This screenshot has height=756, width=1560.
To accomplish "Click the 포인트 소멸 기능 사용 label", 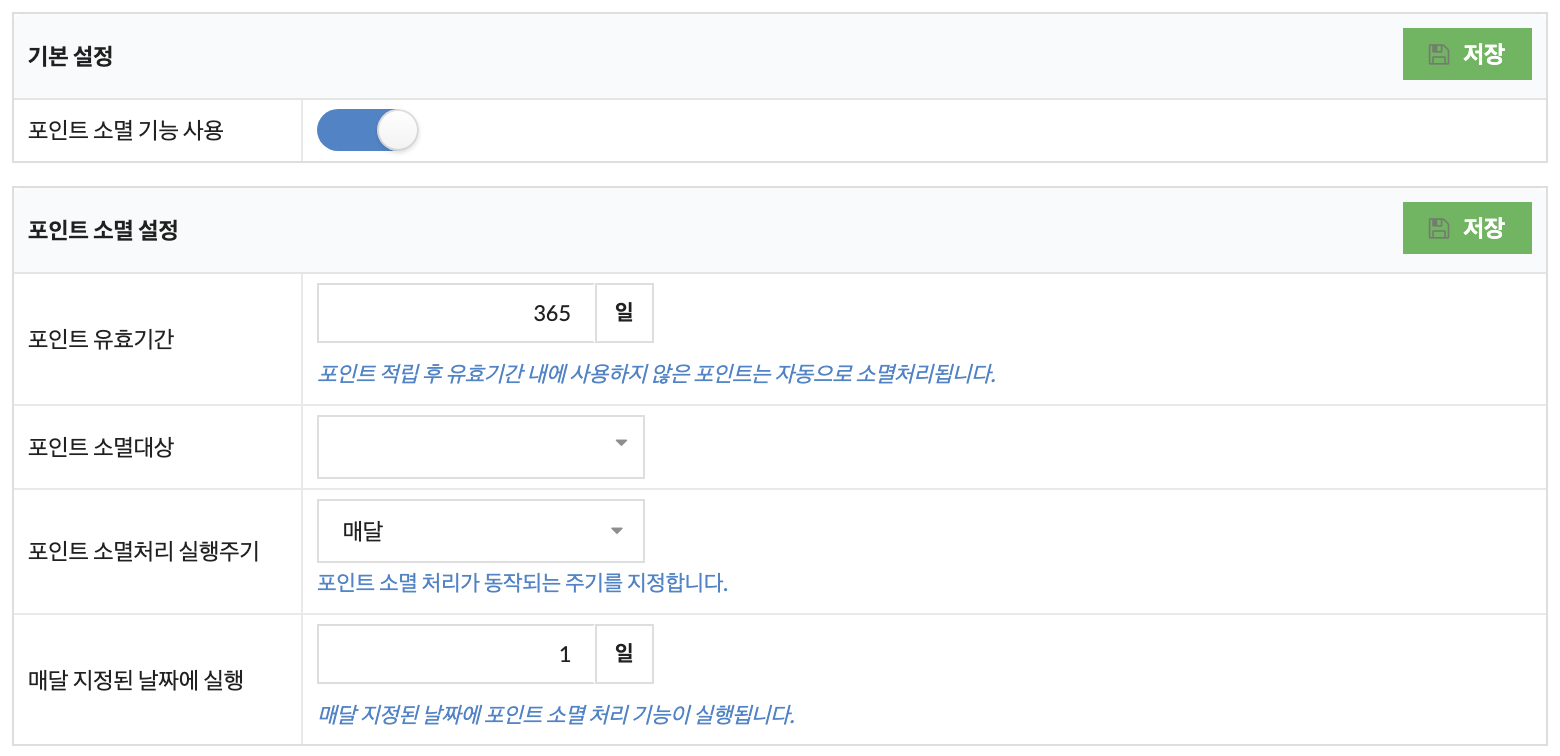I will [x=126, y=130].
